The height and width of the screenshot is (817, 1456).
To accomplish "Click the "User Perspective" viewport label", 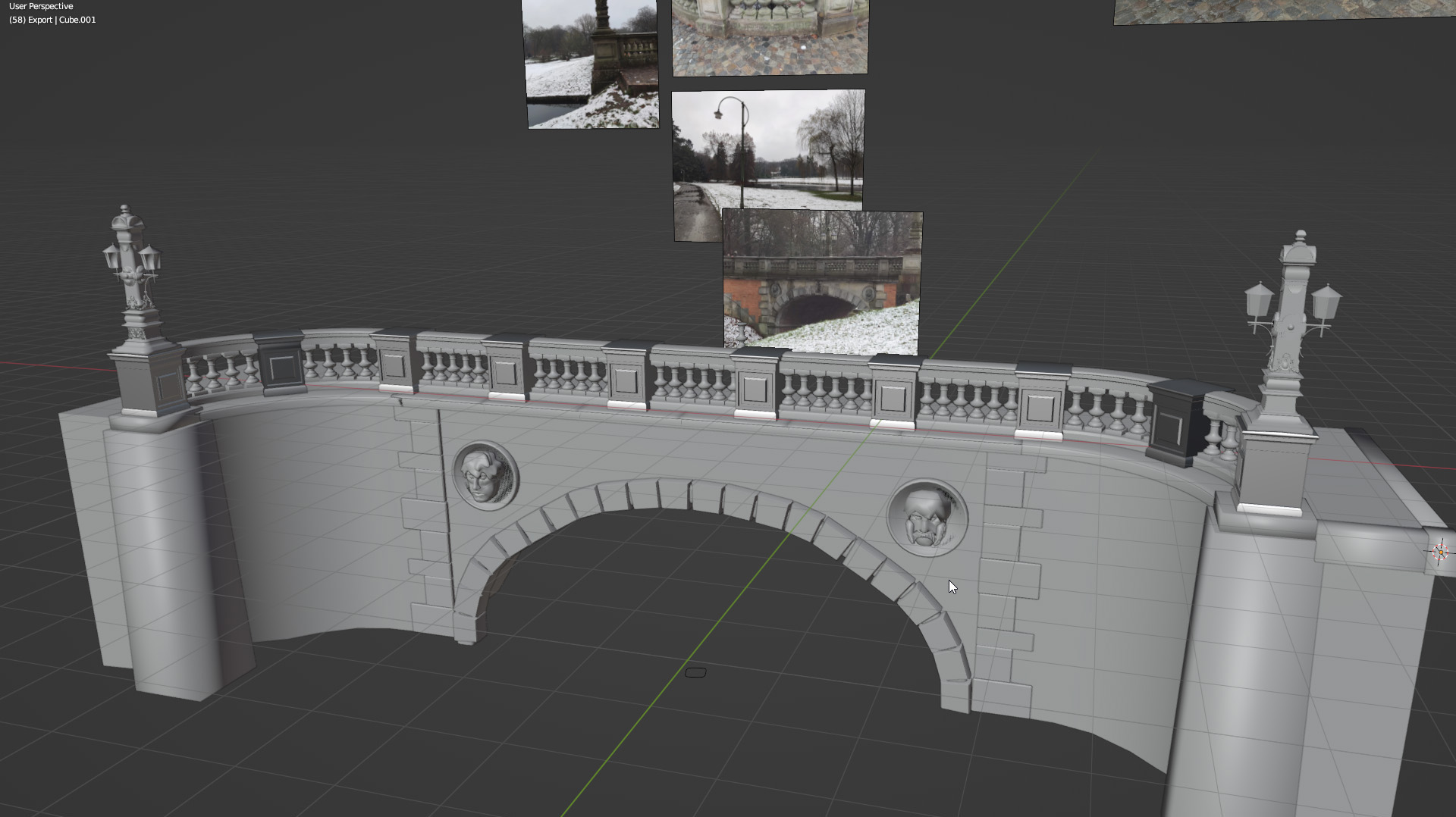I will tap(41, 6).
